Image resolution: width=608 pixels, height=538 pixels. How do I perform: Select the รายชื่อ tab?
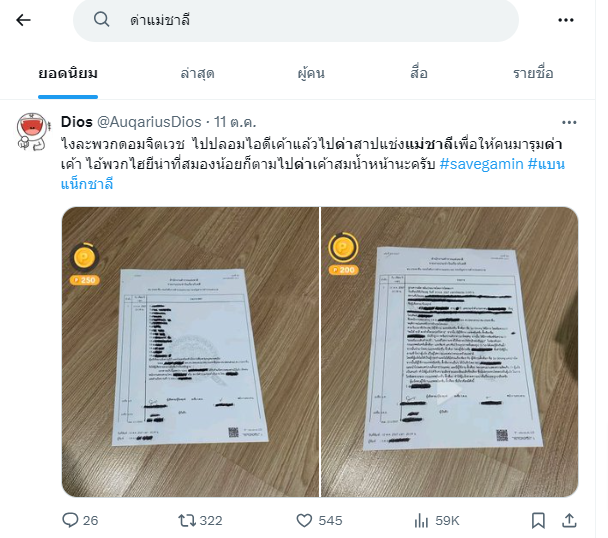tap(533, 73)
